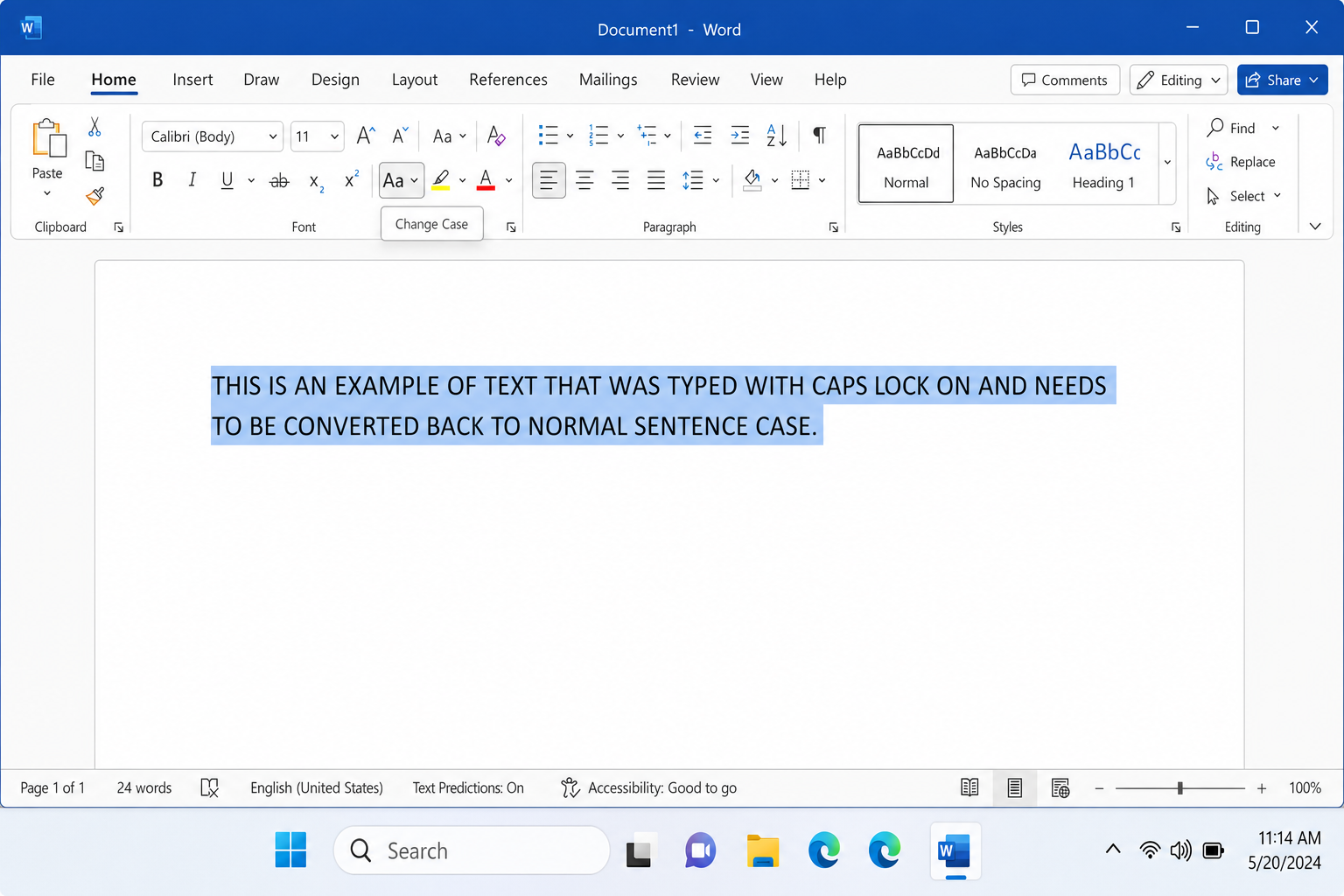Activate the Format Painter brush
The image size is (1344, 896).
[94, 196]
